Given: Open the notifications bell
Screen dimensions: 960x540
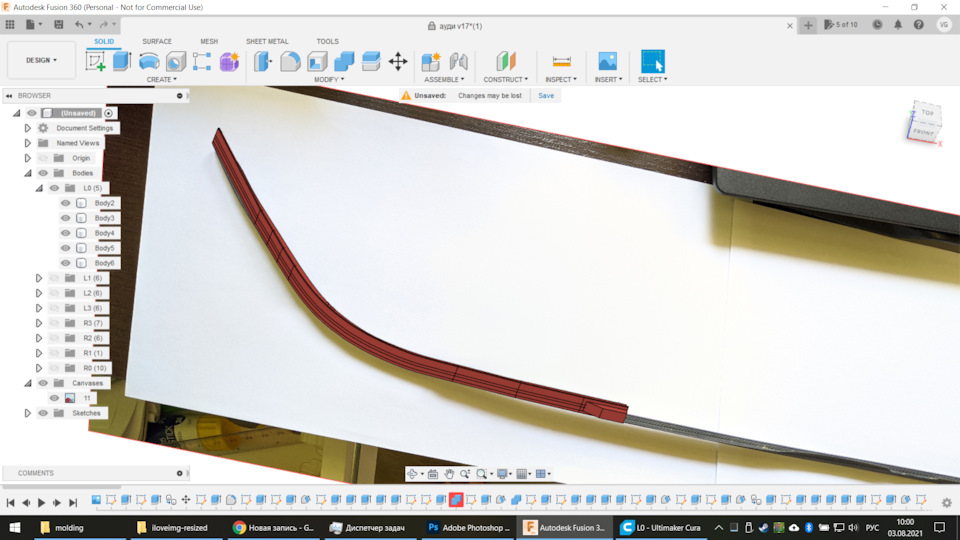Looking at the screenshot, I should click(898, 25).
